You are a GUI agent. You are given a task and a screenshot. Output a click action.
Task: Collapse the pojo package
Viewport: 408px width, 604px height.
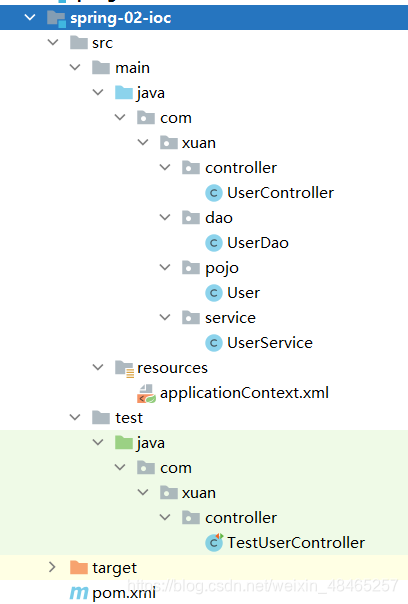(165, 267)
